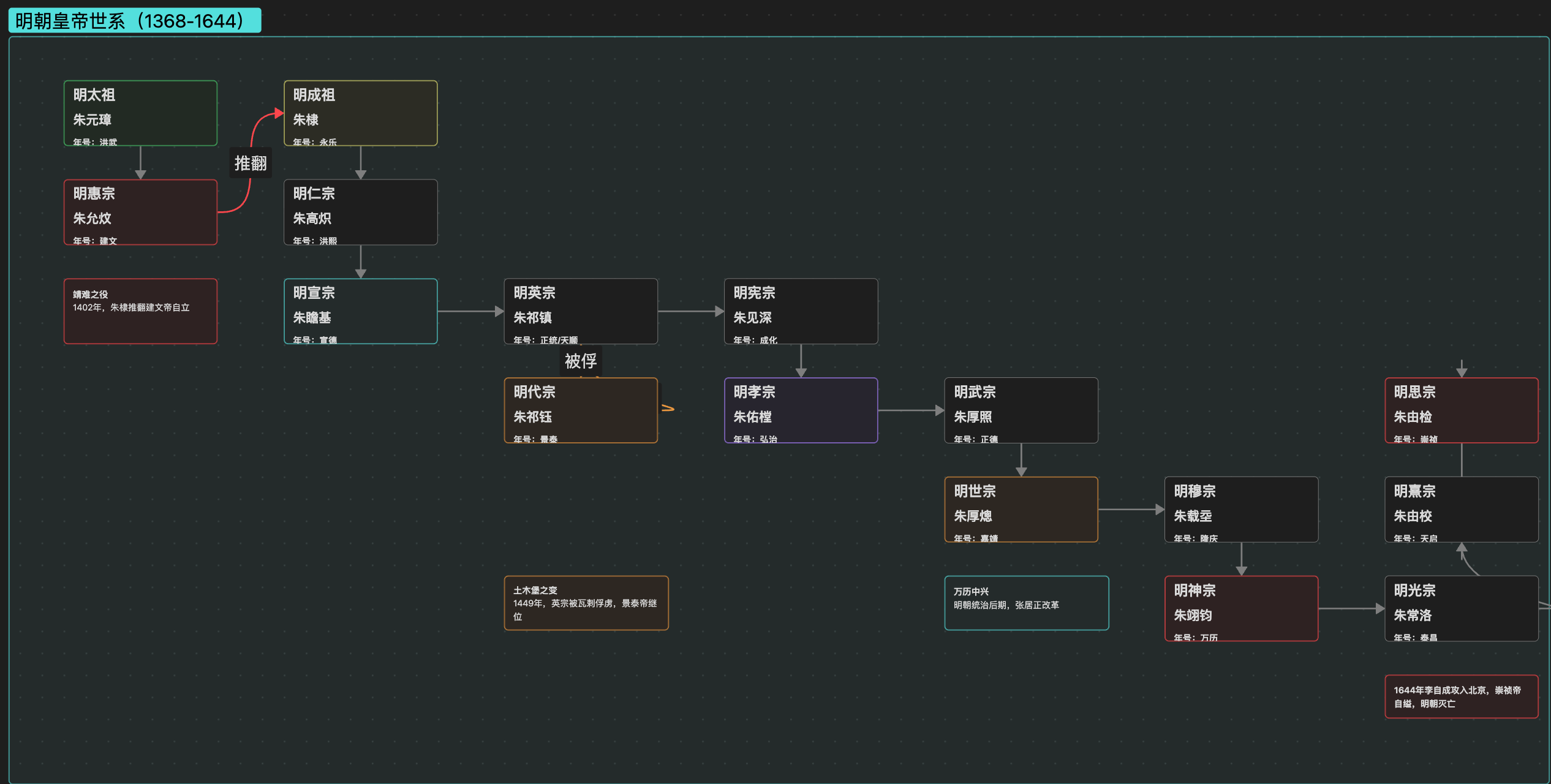Image resolution: width=1551 pixels, height=784 pixels.
Task: Click the 明朝皇帝世系 group title label
Action: click(134, 21)
